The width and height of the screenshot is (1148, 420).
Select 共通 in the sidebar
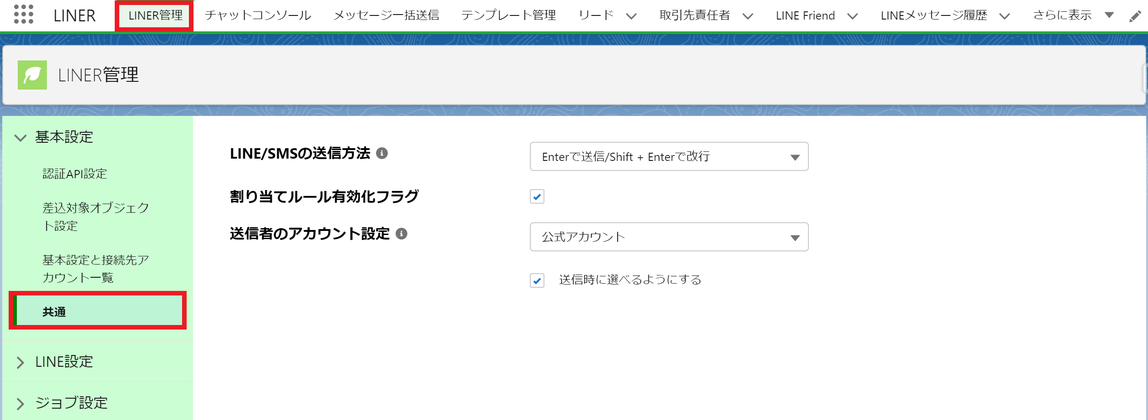[98, 312]
